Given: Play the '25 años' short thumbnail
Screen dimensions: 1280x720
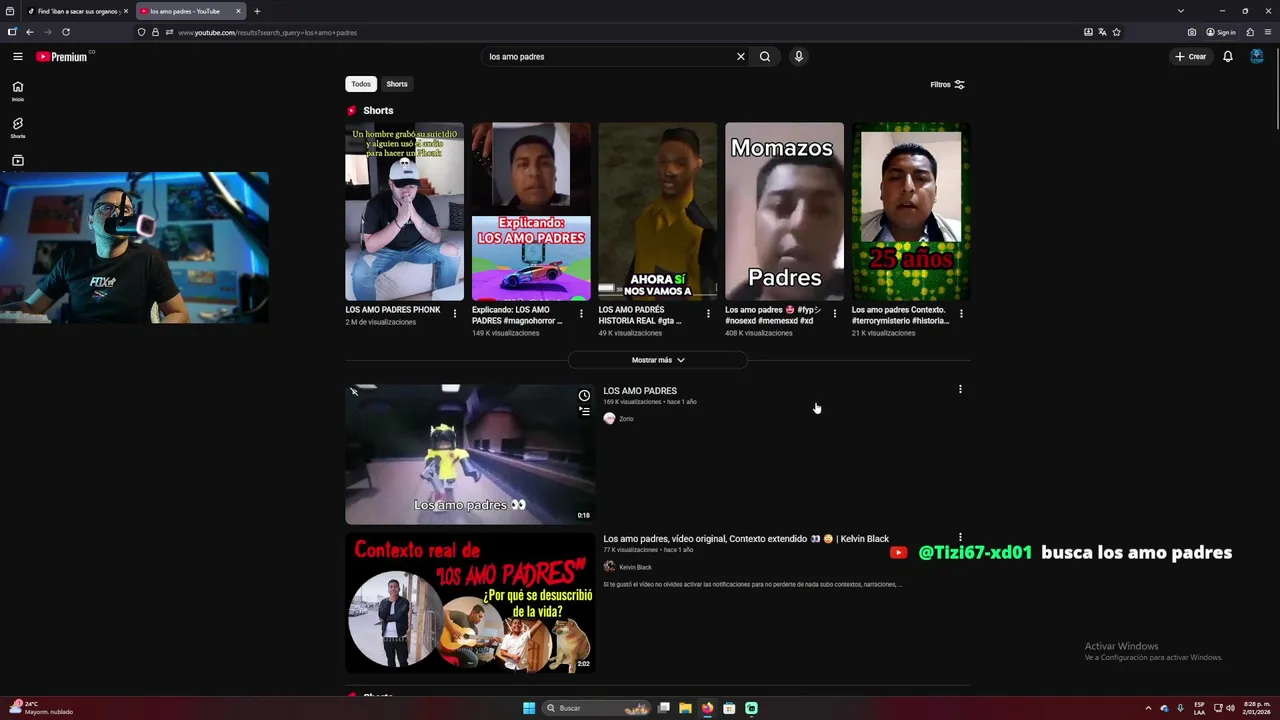Looking at the screenshot, I should tap(911, 211).
